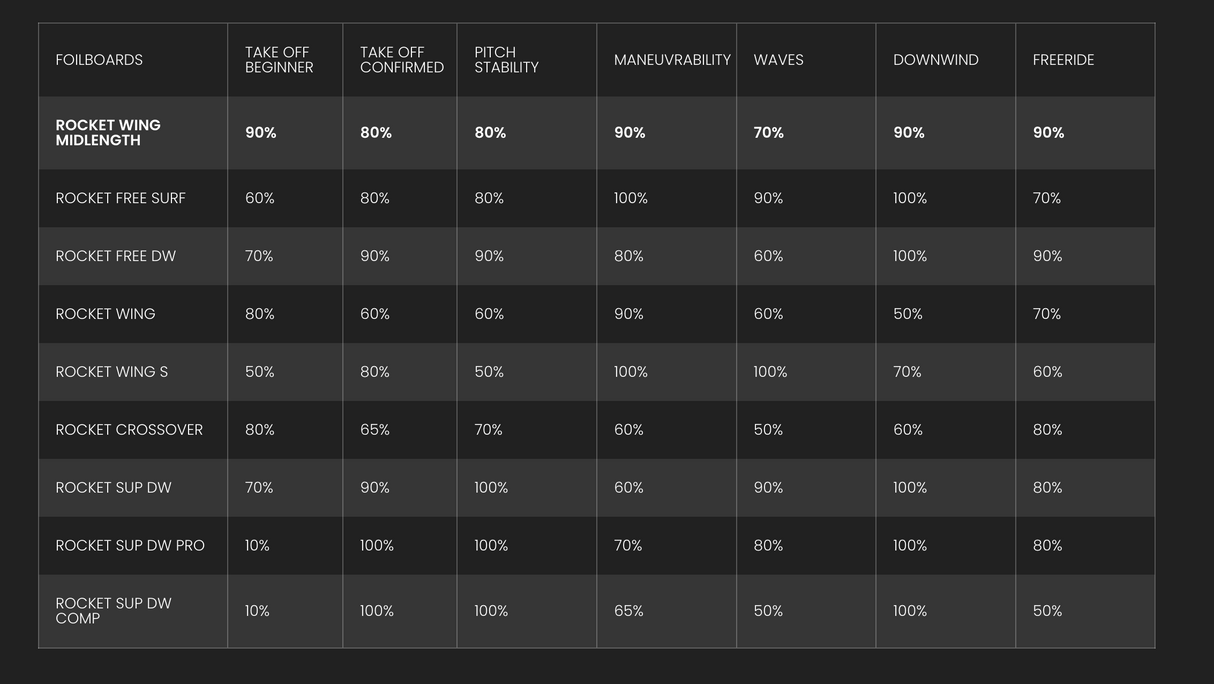Image resolution: width=1214 pixels, height=684 pixels.
Task: Select the MANEUVRABILITY column header
Action: click(x=672, y=60)
